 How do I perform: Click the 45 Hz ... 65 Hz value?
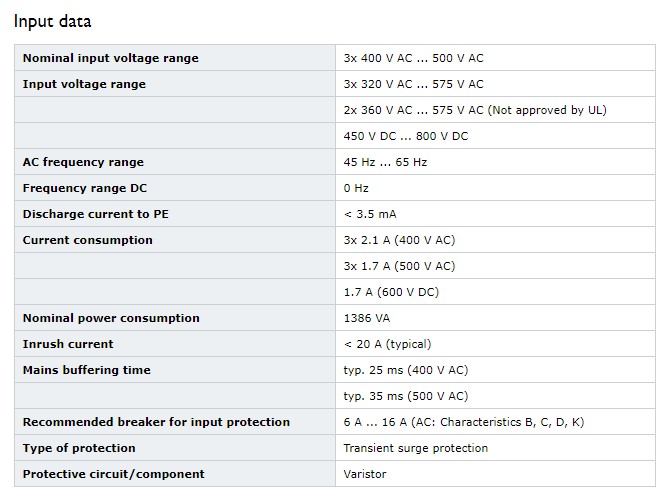click(x=385, y=162)
